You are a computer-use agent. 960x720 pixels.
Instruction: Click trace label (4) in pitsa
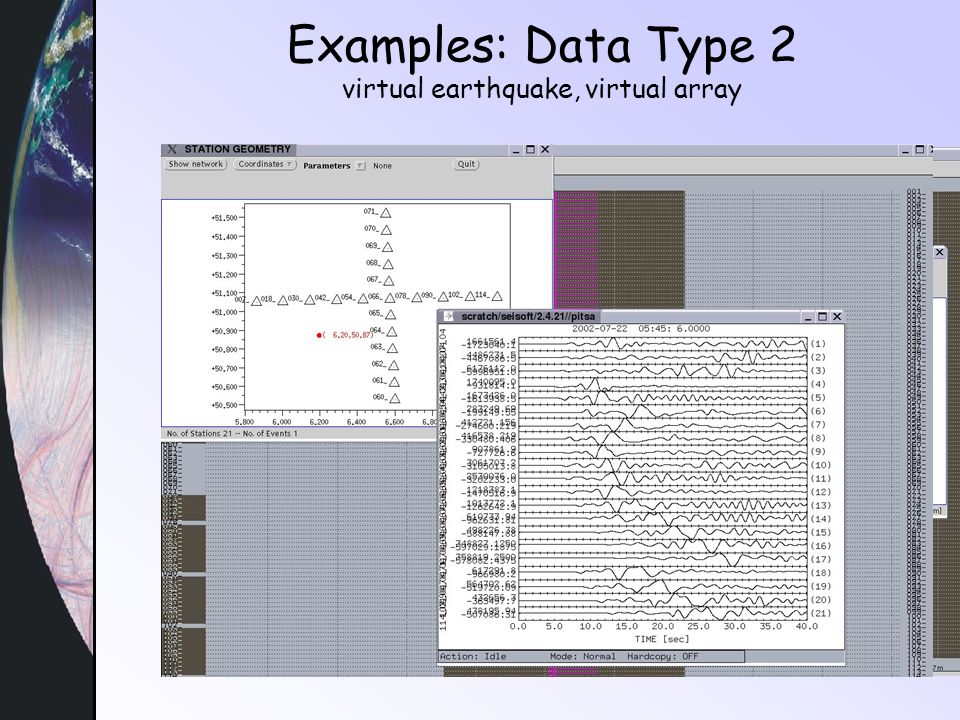coord(818,384)
